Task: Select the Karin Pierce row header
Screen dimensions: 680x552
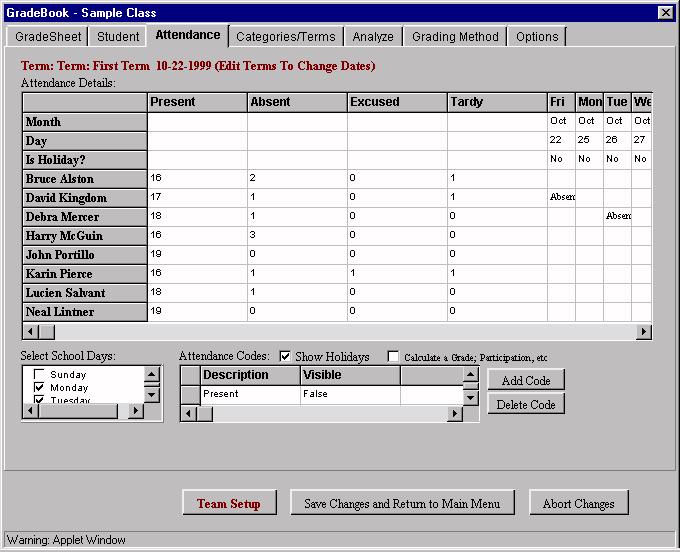Action: 85,274
